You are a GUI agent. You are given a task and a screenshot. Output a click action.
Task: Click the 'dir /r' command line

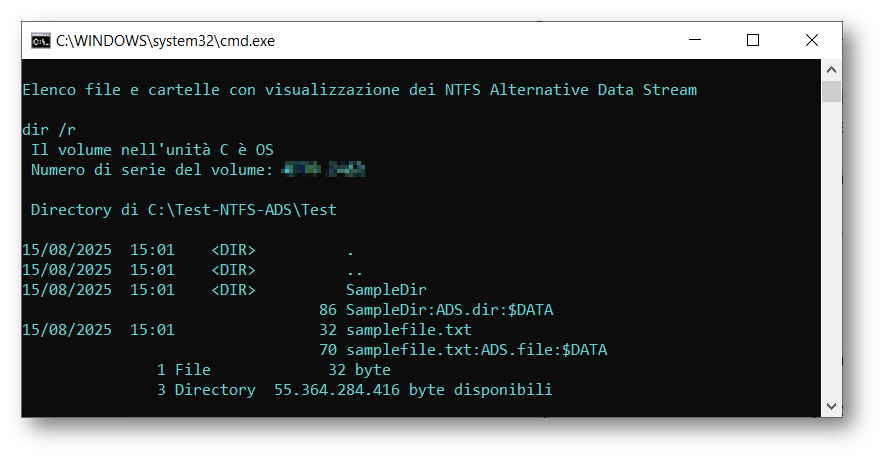coord(48,130)
